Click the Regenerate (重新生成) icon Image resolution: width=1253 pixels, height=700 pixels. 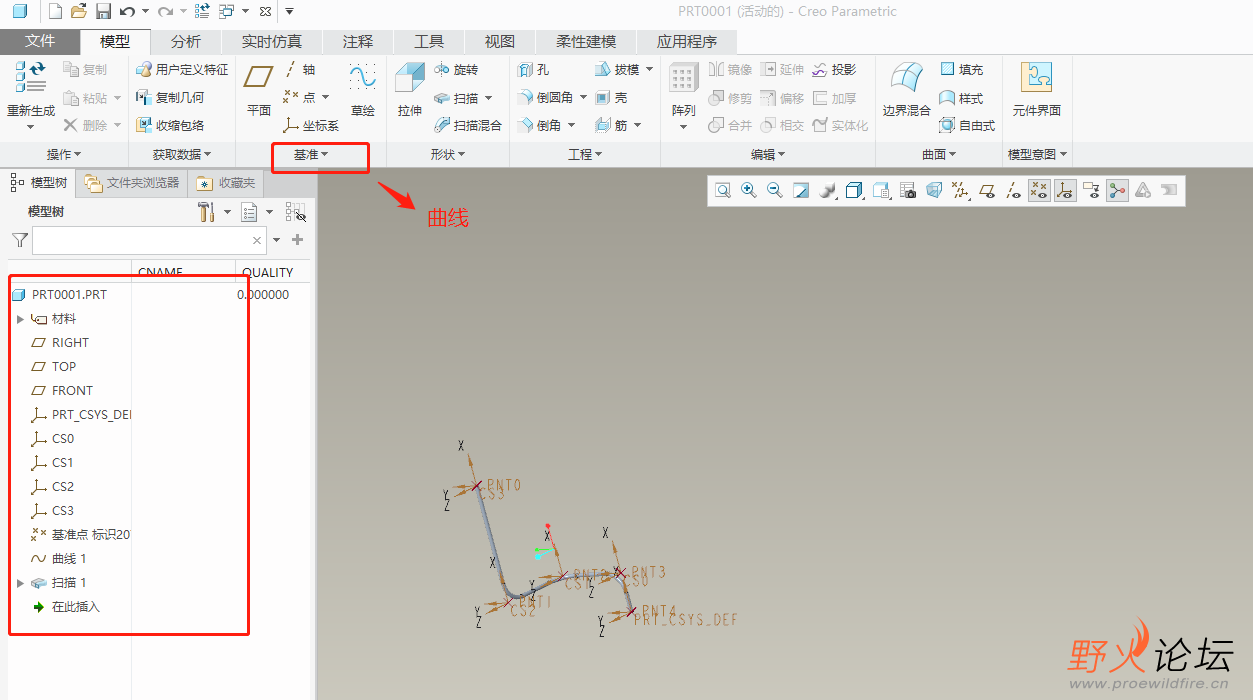tap(30, 78)
